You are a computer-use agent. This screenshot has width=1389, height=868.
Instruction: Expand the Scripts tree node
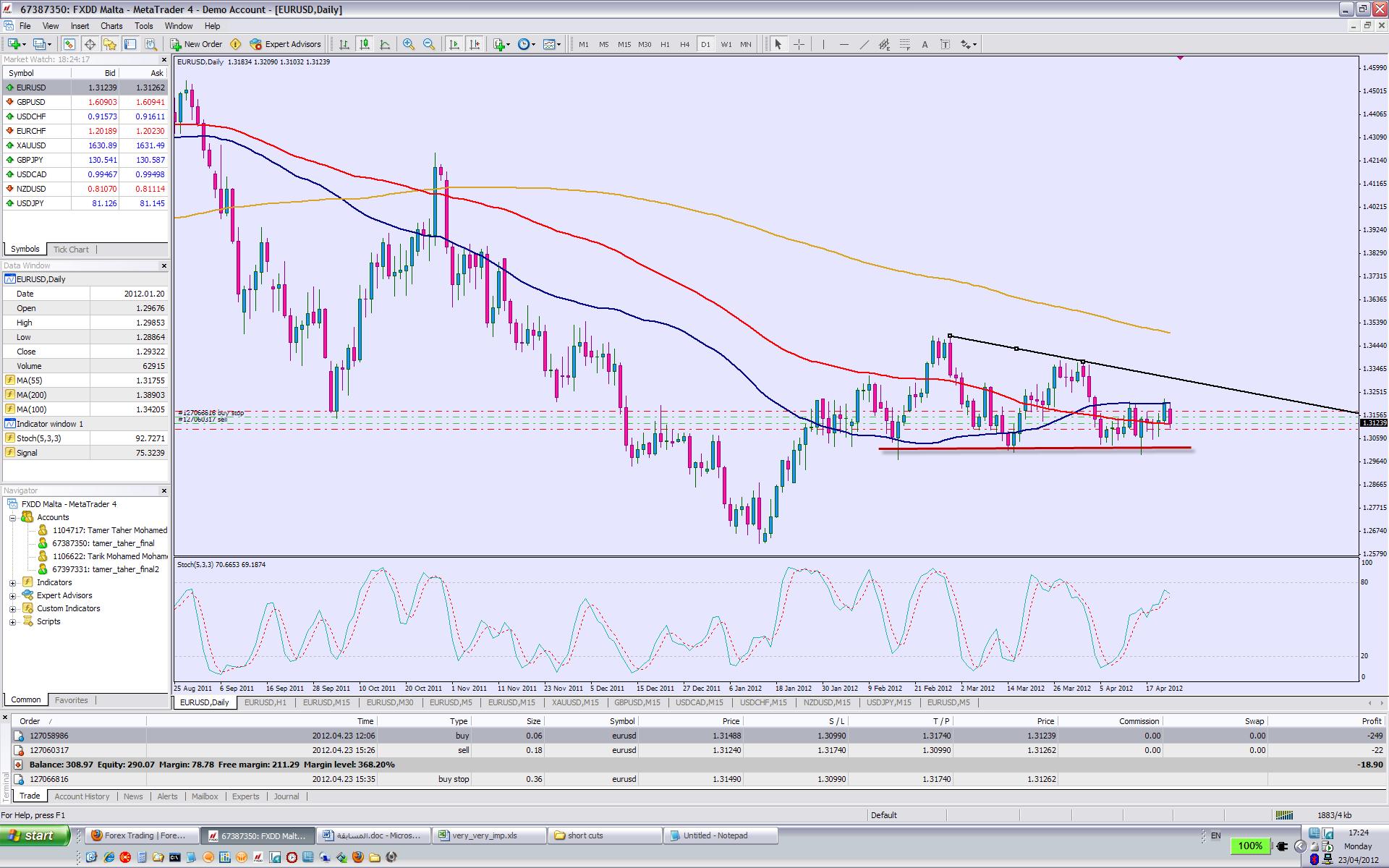12,621
